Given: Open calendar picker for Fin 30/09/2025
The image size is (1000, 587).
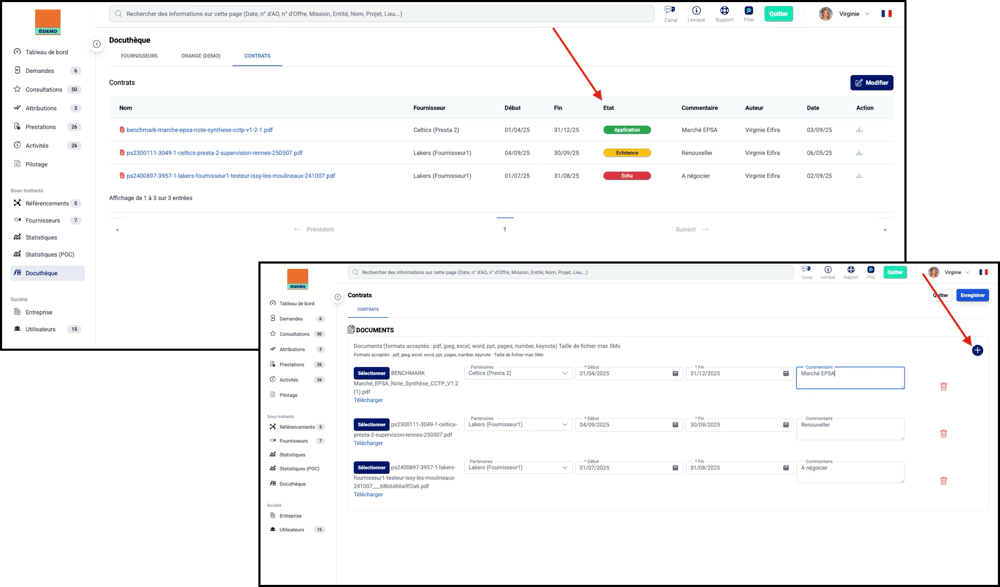Looking at the screenshot, I should coord(785,425).
